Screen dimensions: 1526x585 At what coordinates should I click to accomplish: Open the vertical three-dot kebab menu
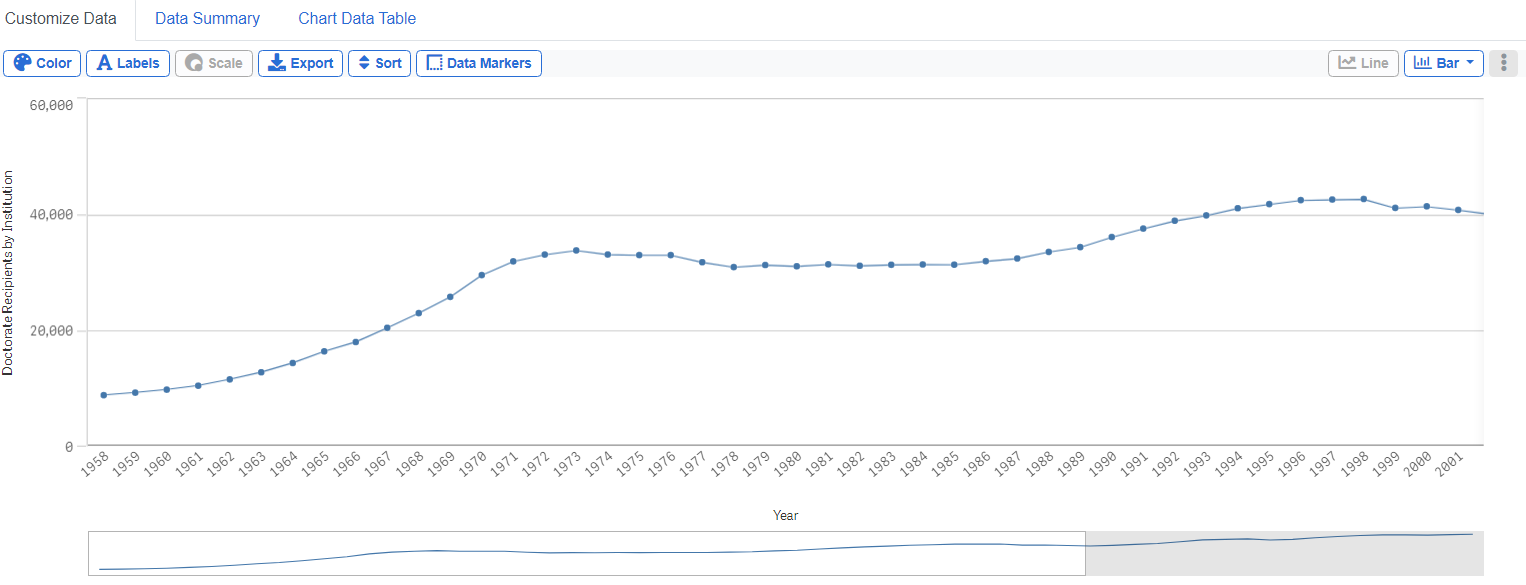tap(1503, 62)
